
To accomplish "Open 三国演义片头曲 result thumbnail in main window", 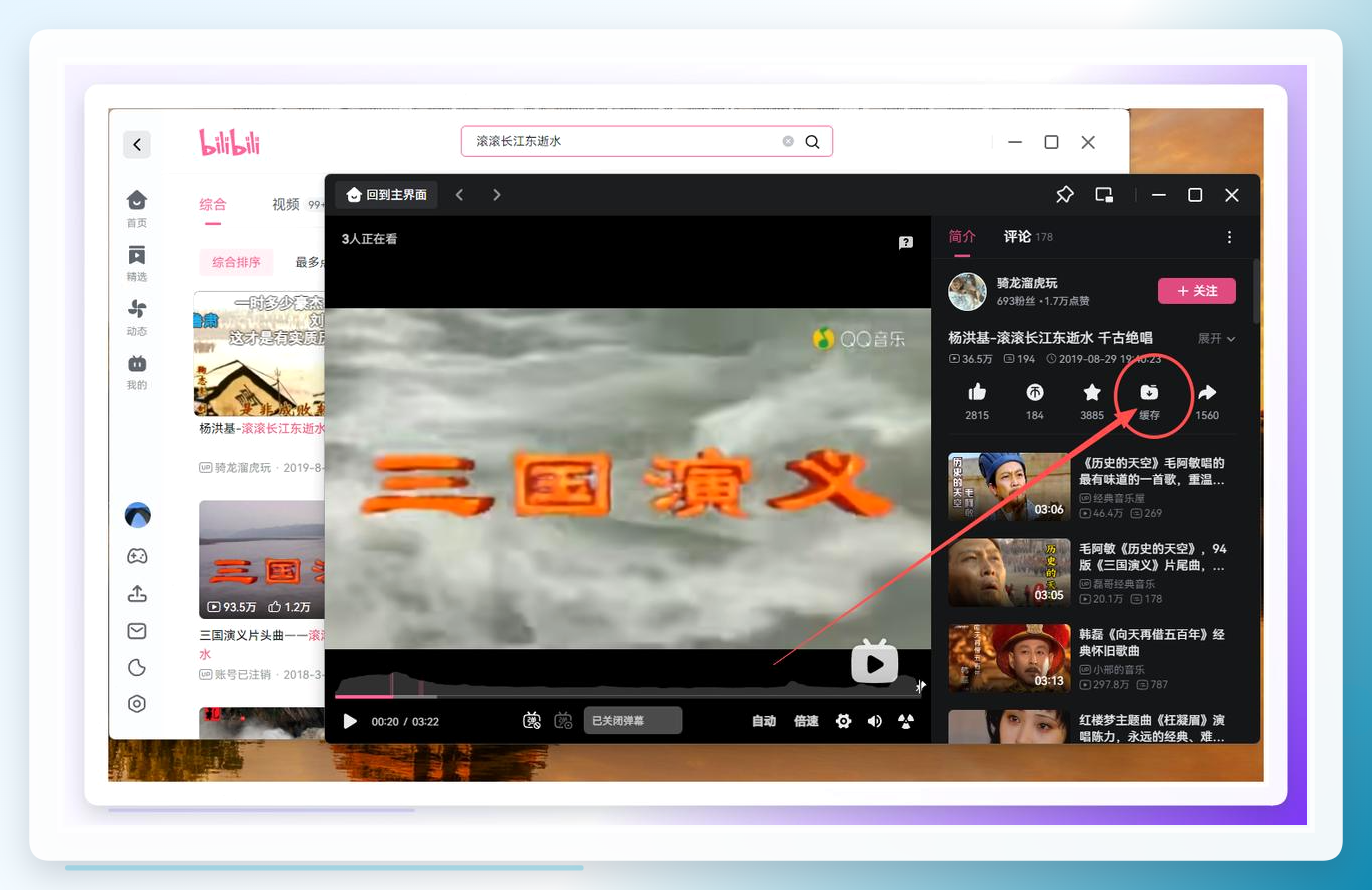I will click(262, 560).
